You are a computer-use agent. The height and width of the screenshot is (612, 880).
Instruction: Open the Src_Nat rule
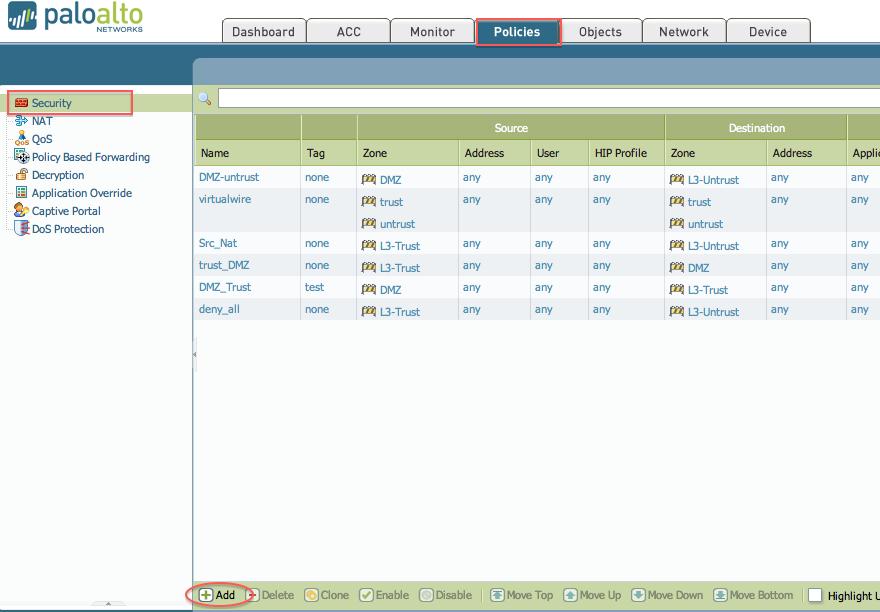(218, 243)
